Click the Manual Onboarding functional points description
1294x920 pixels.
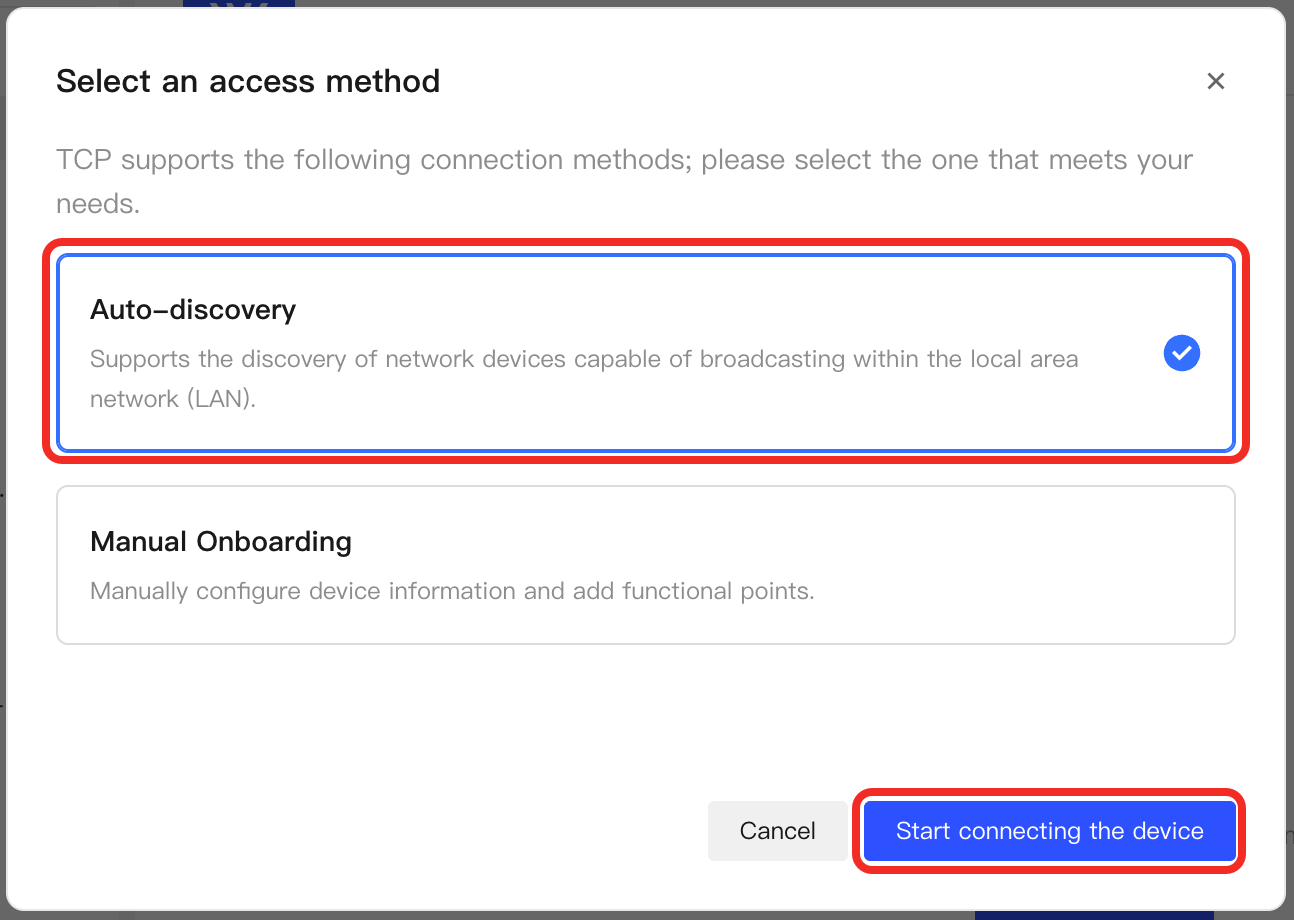[452, 591]
